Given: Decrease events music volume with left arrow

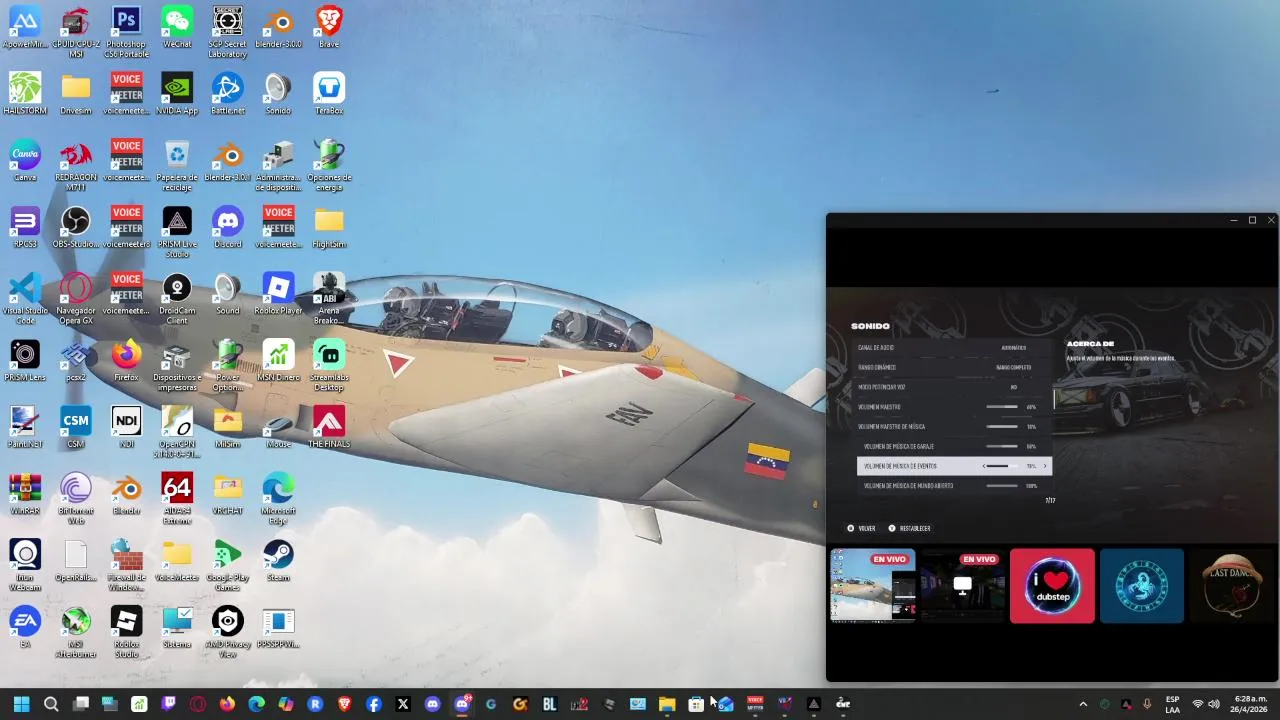Looking at the screenshot, I should pos(984,466).
